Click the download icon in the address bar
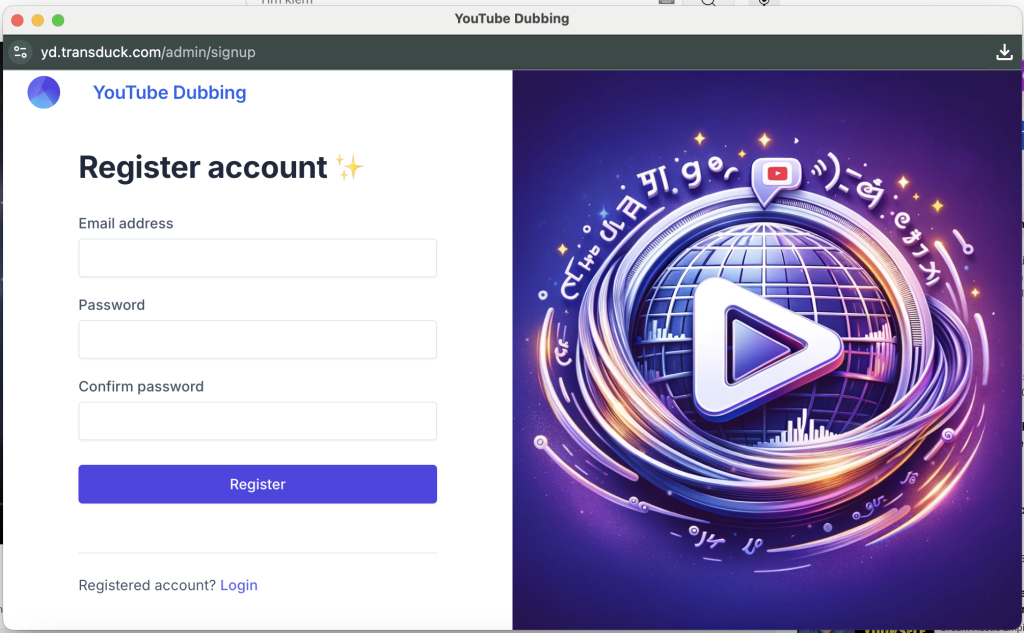The height and width of the screenshot is (633, 1024). [1004, 52]
